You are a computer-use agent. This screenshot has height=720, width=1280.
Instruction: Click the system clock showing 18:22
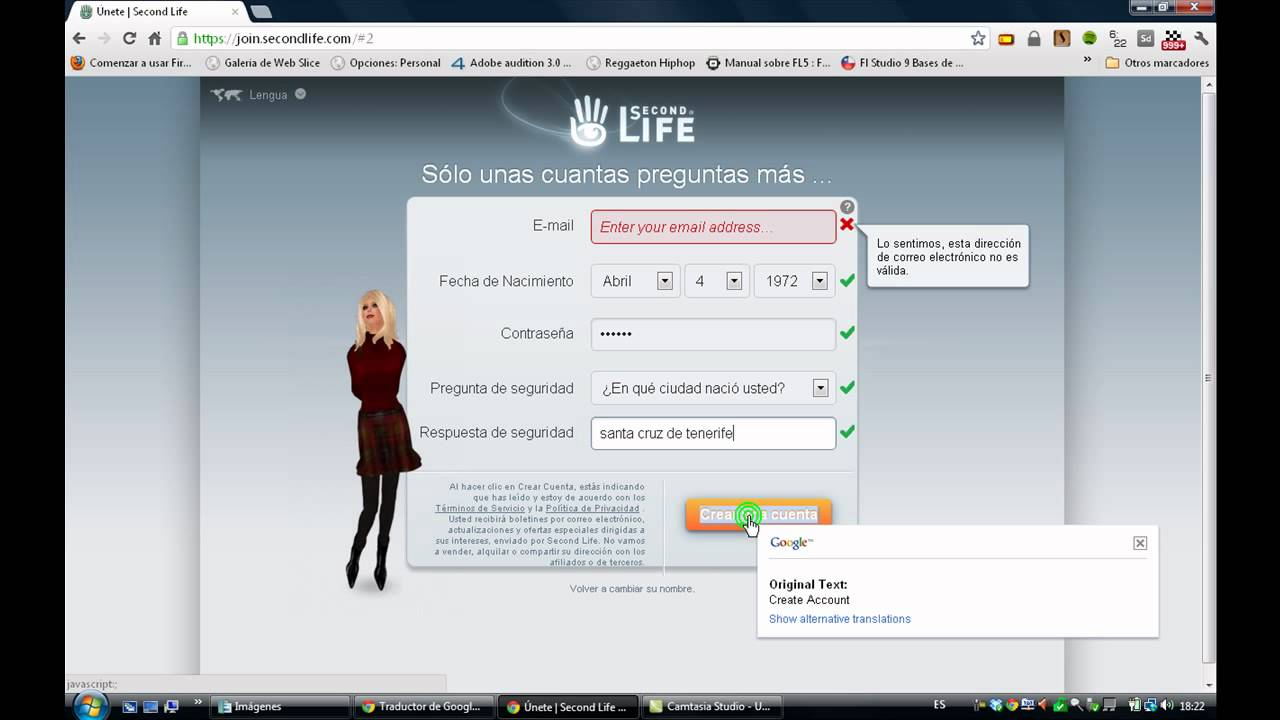(1192, 705)
